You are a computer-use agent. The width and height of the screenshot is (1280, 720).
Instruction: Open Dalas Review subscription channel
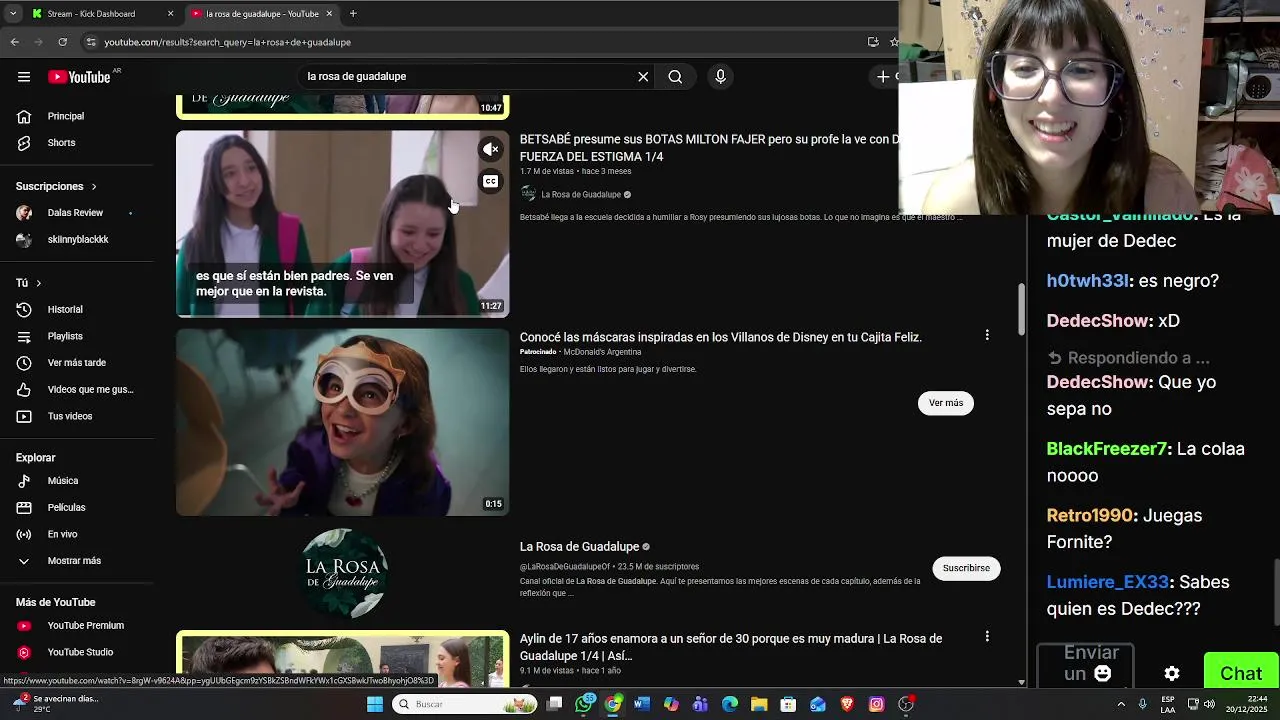pyautogui.click(x=77, y=213)
